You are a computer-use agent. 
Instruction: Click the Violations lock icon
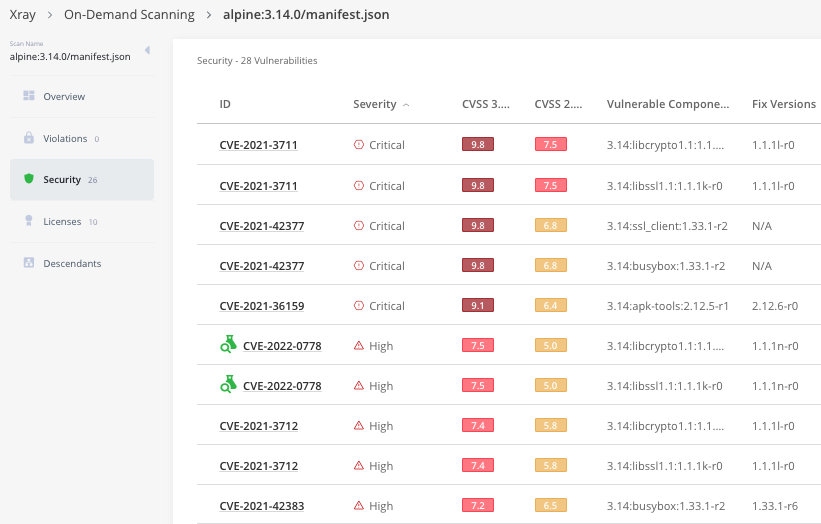pos(29,138)
